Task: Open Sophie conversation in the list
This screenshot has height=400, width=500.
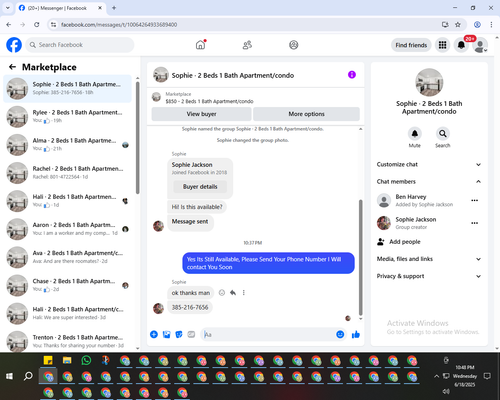Action: pyautogui.click(x=67, y=88)
